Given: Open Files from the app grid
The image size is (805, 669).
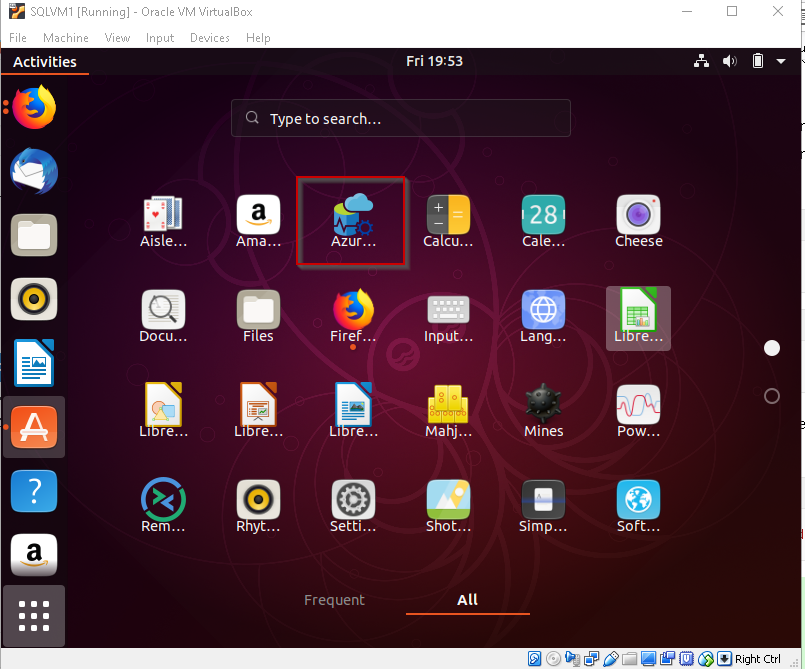Looking at the screenshot, I should click(258, 317).
